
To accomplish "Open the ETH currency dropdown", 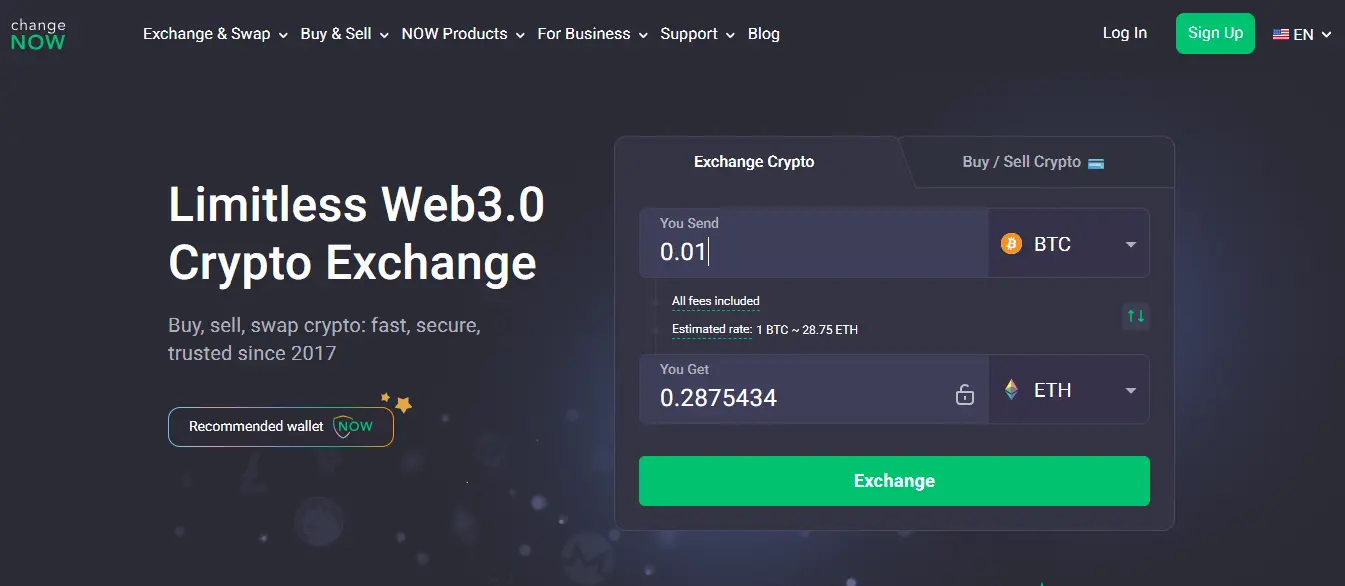I will [1131, 390].
